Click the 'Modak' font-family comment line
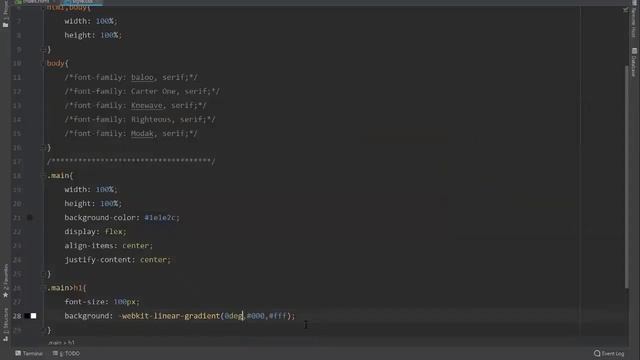Image resolution: width=640 pixels, height=360 pixels. coord(131,133)
